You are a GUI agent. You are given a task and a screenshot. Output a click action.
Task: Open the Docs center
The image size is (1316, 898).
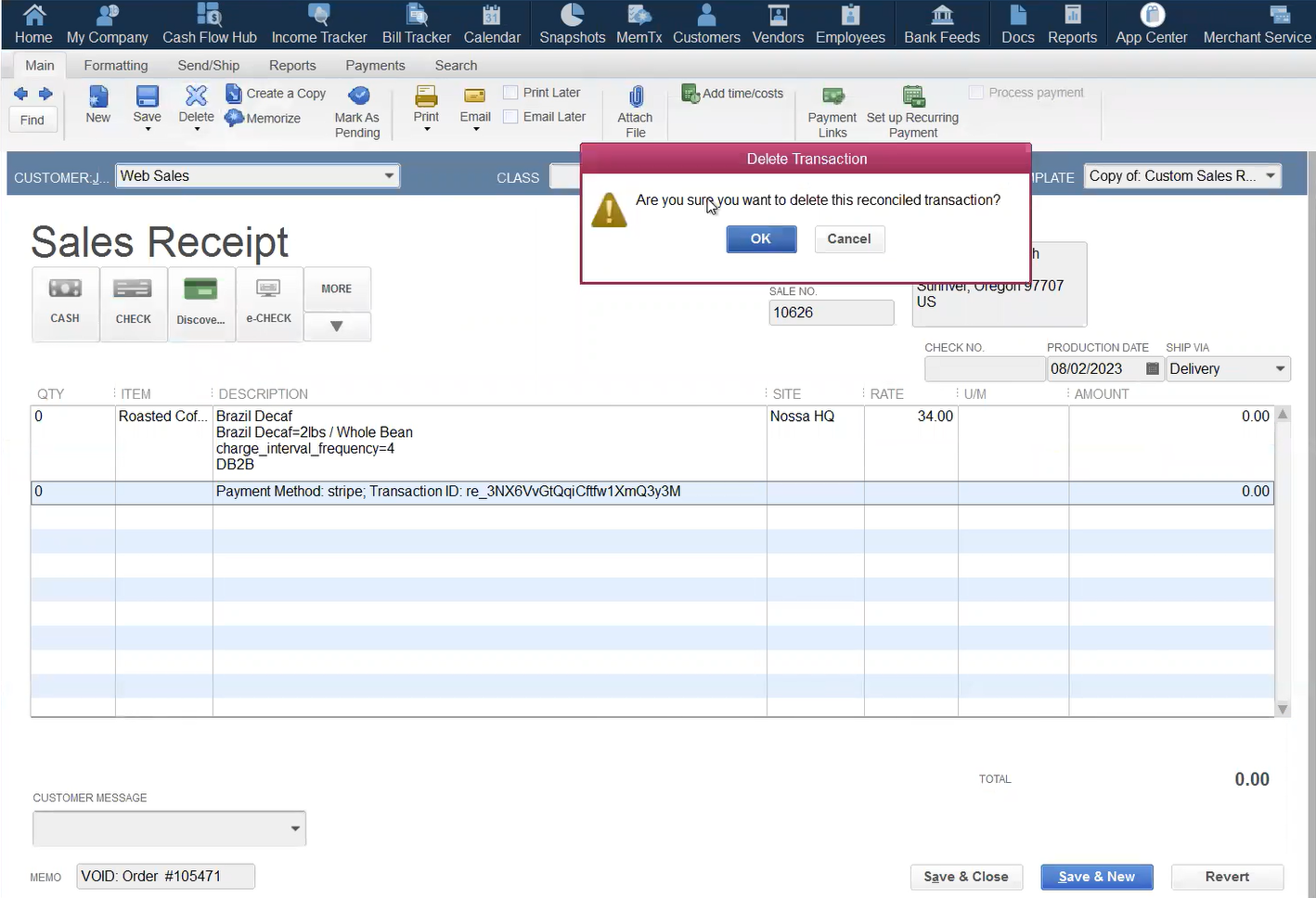pos(1018,24)
